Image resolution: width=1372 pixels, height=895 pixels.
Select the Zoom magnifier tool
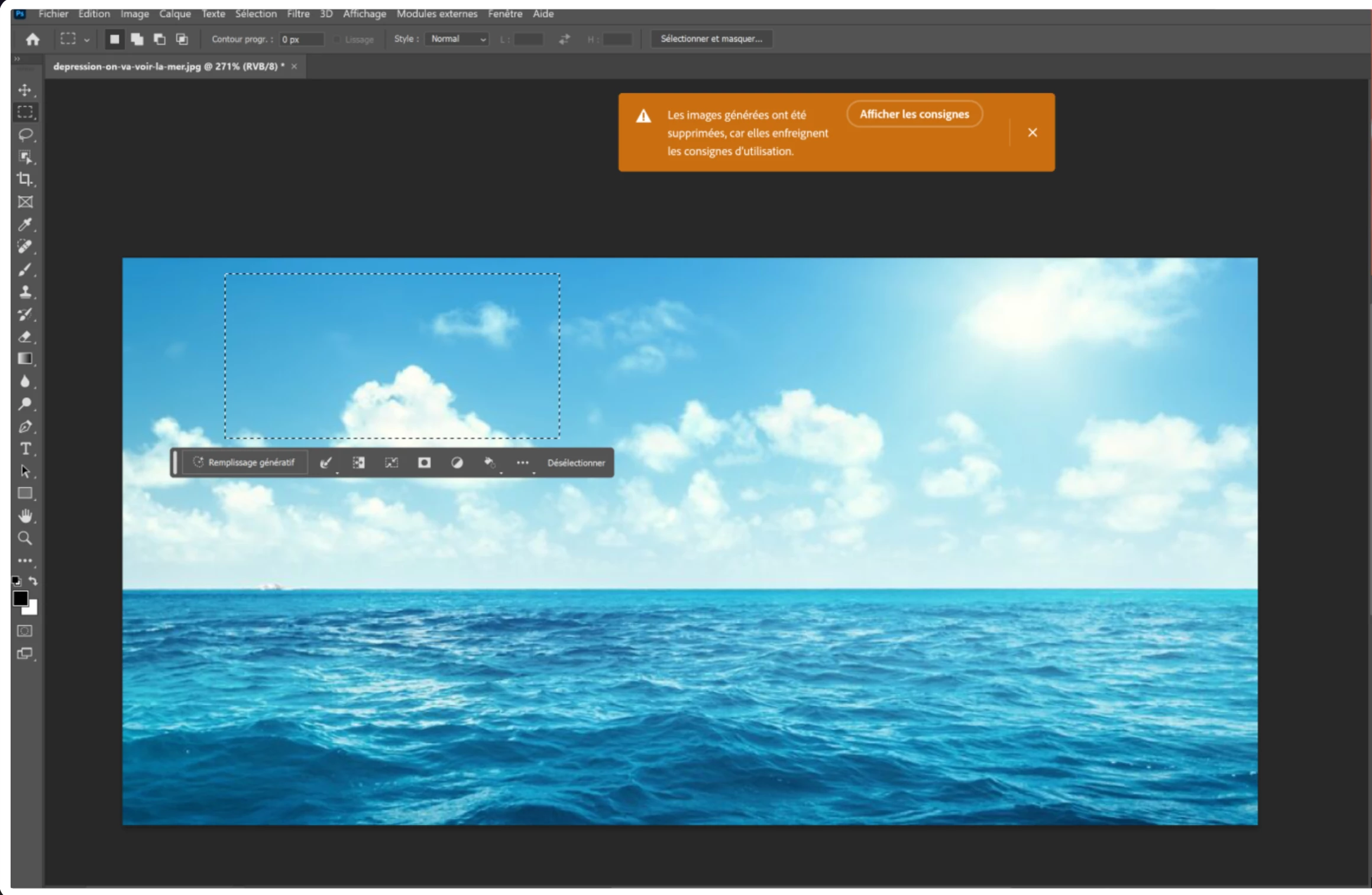point(25,538)
